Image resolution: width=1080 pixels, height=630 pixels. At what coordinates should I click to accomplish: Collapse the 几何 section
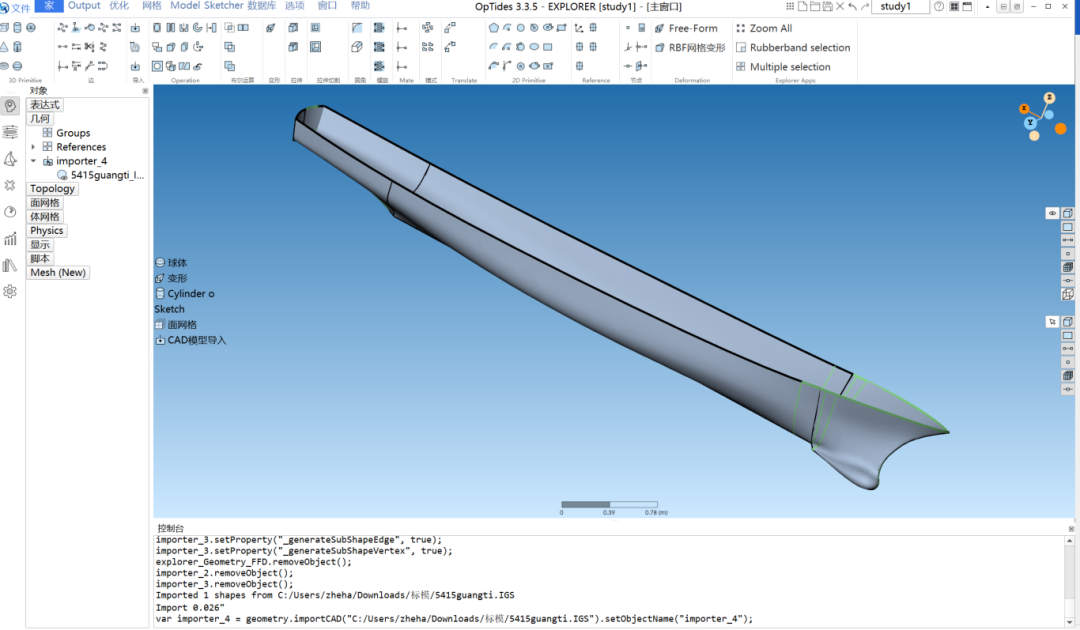point(40,118)
